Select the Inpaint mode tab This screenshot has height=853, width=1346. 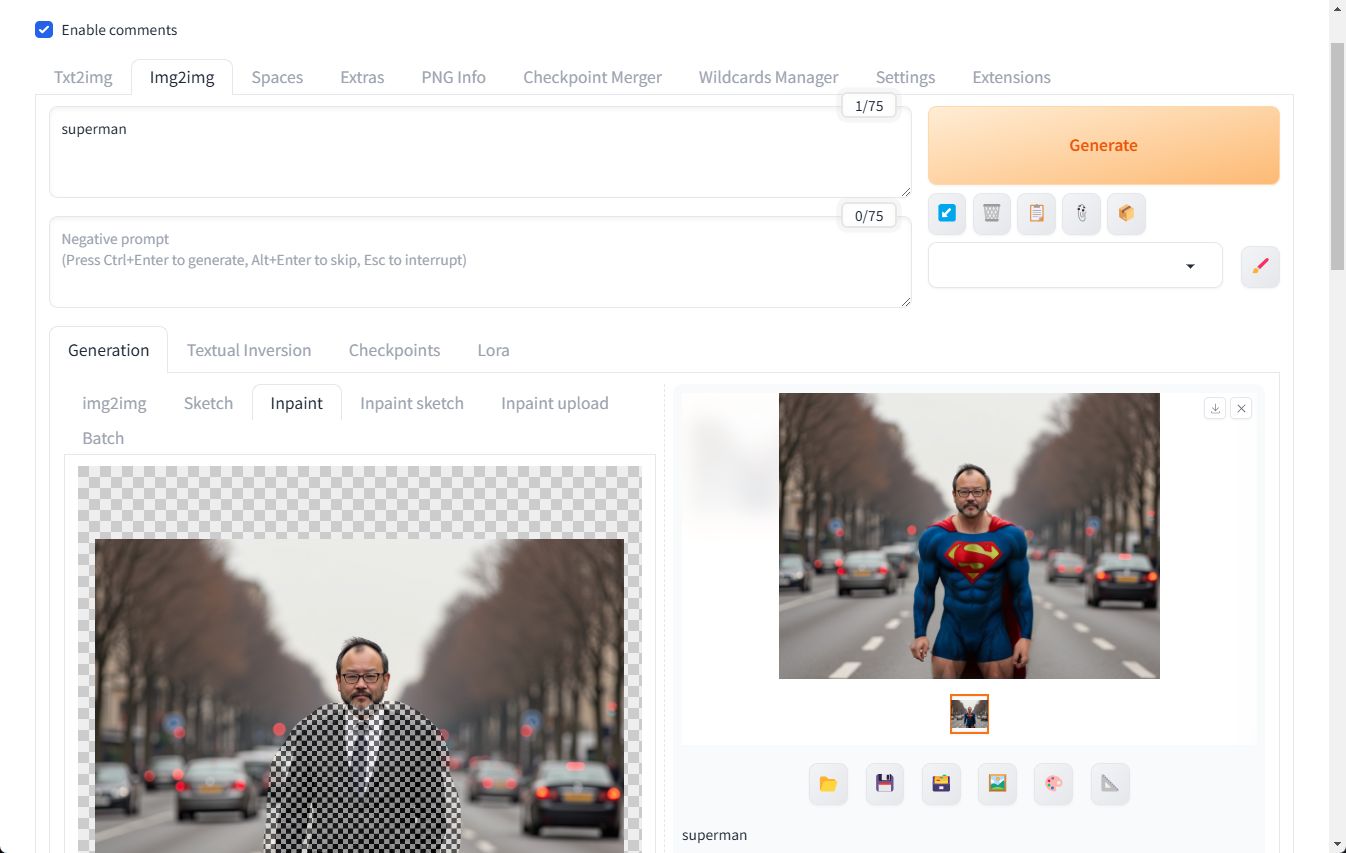tap(296, 403)
